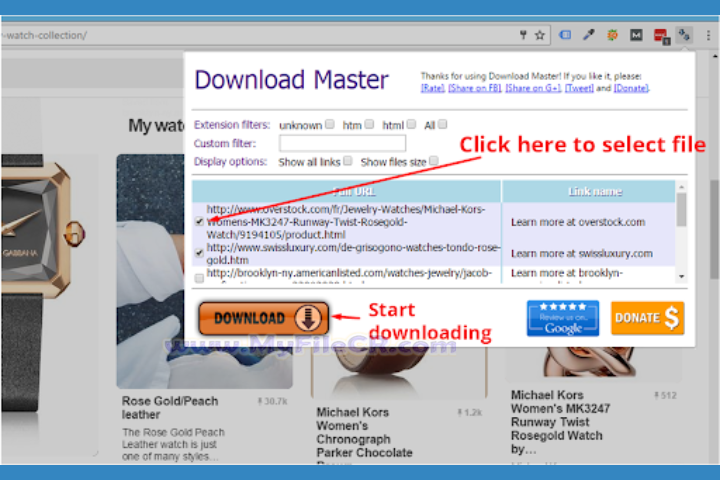Uncheck the swissluxury.com link checkbox
The width and height of the screenshot is (720, 480).
point(199,253)
